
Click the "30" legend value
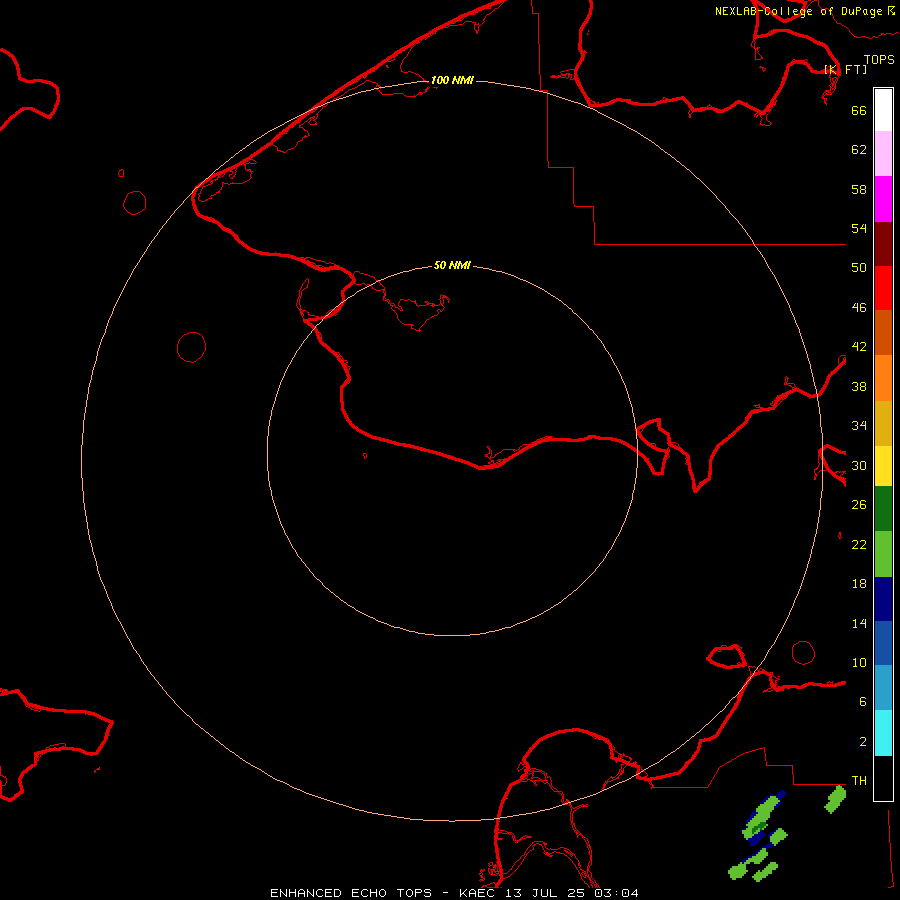click(x=859, y=465)
